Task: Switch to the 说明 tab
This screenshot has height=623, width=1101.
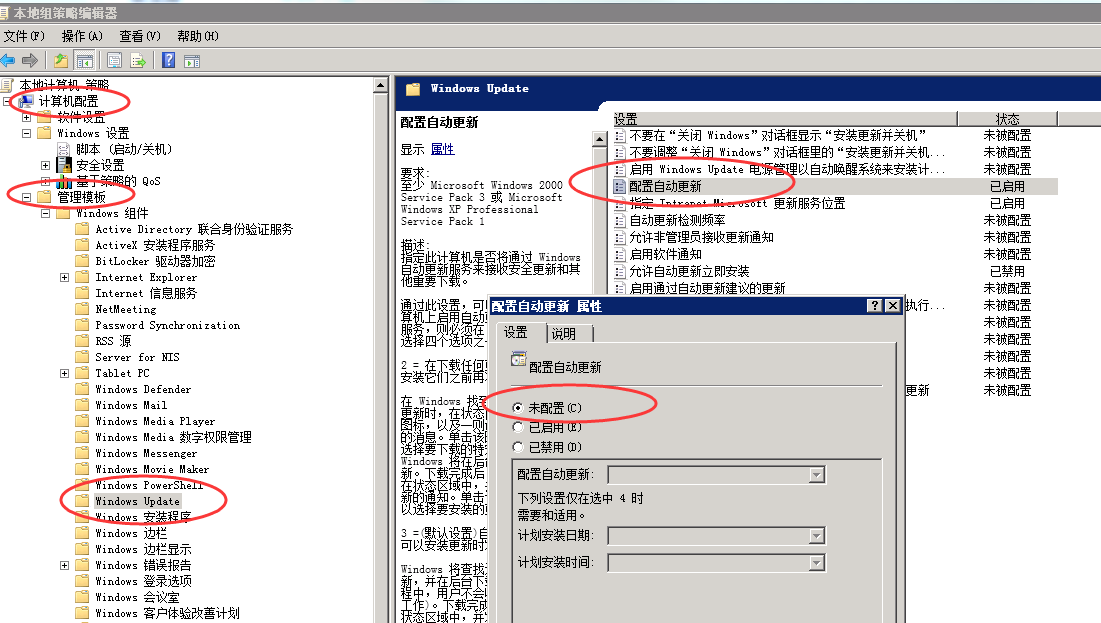Action: (570, 334)
